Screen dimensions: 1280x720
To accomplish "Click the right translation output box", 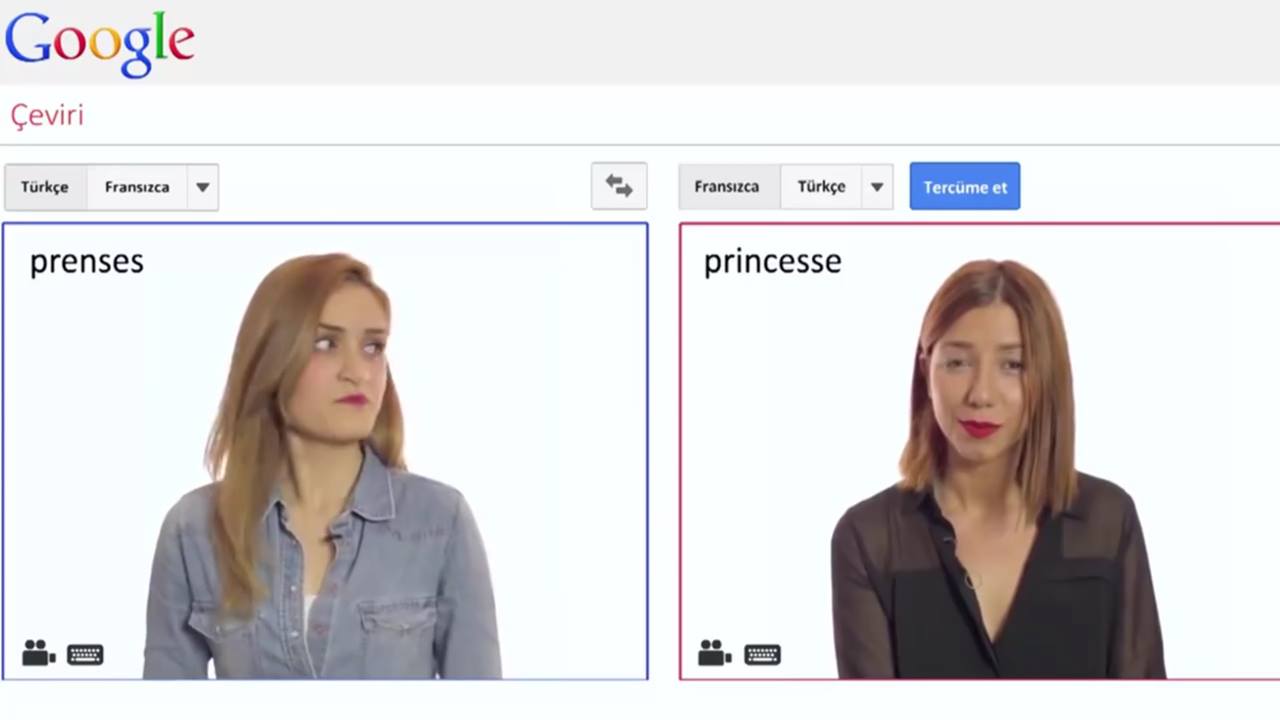I will coord(980,451).
